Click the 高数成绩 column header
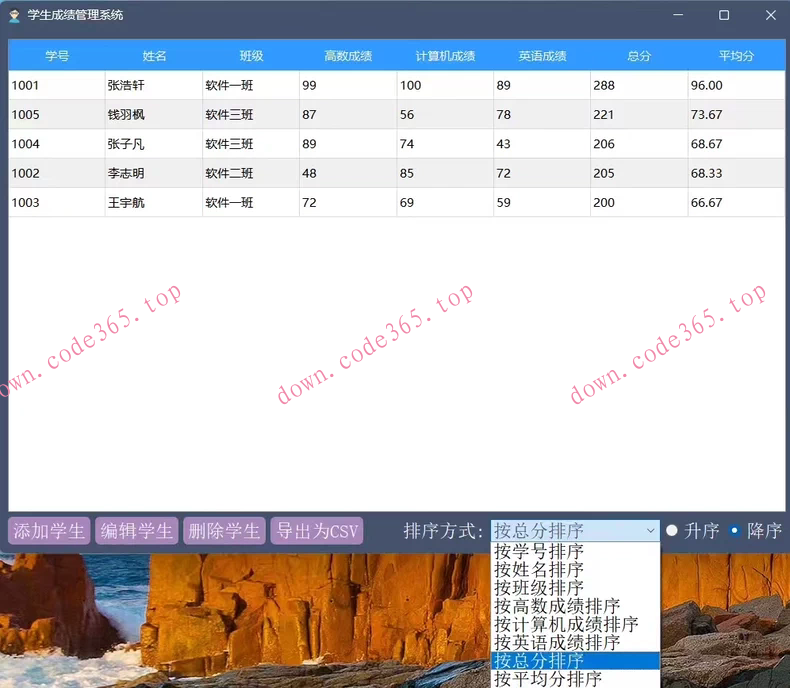The image size is (790, 688). click(x=348, y=55)
